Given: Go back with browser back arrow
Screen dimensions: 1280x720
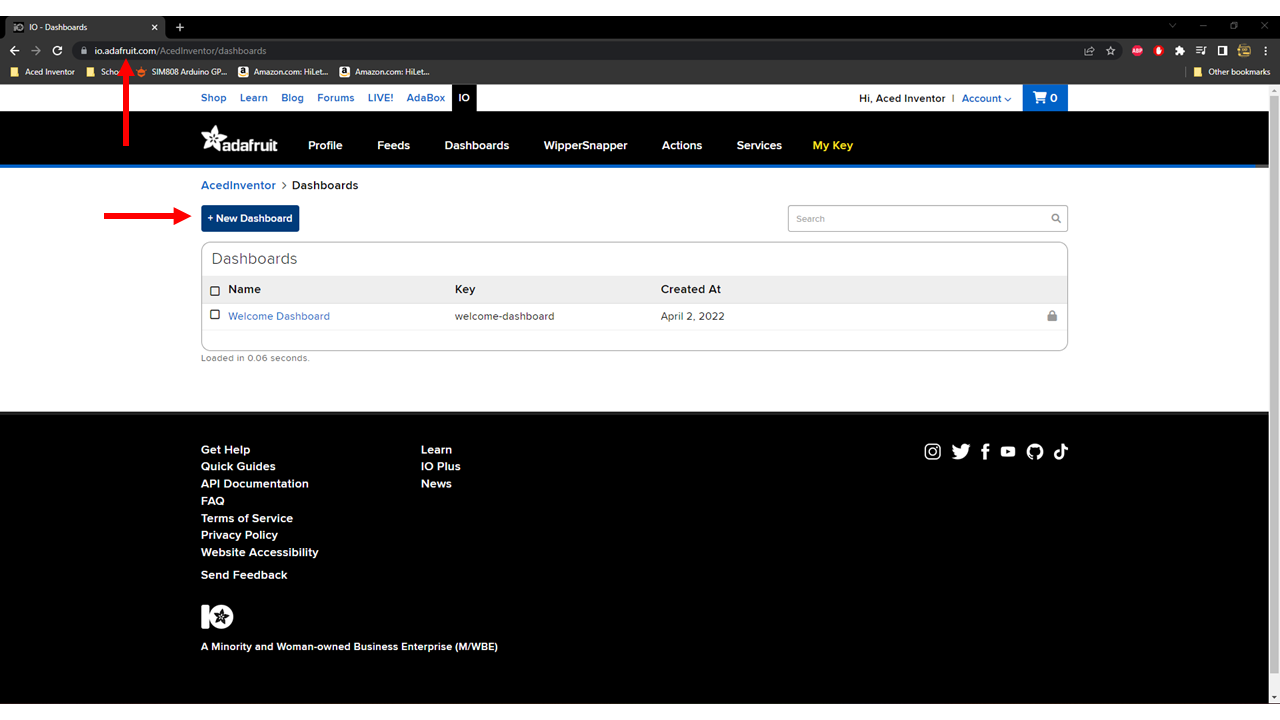Looking at the screenshot, I should 14,51.
